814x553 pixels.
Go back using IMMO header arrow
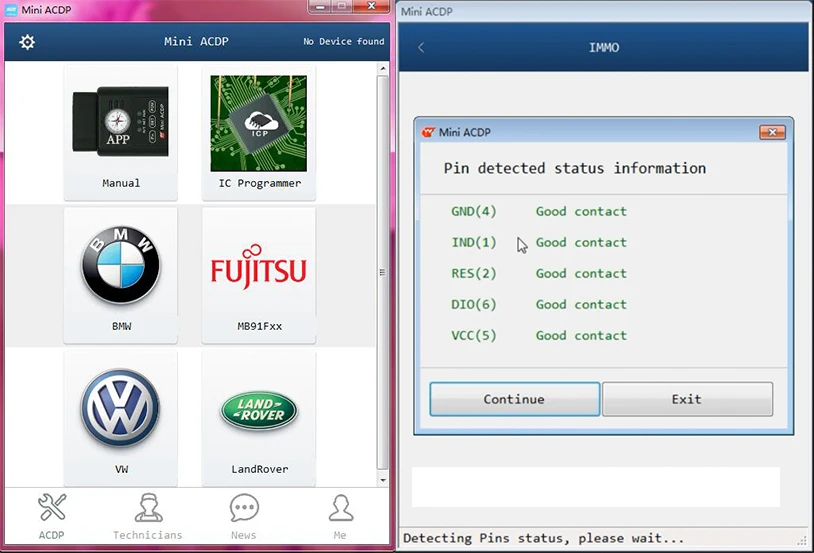coord(421,48)
